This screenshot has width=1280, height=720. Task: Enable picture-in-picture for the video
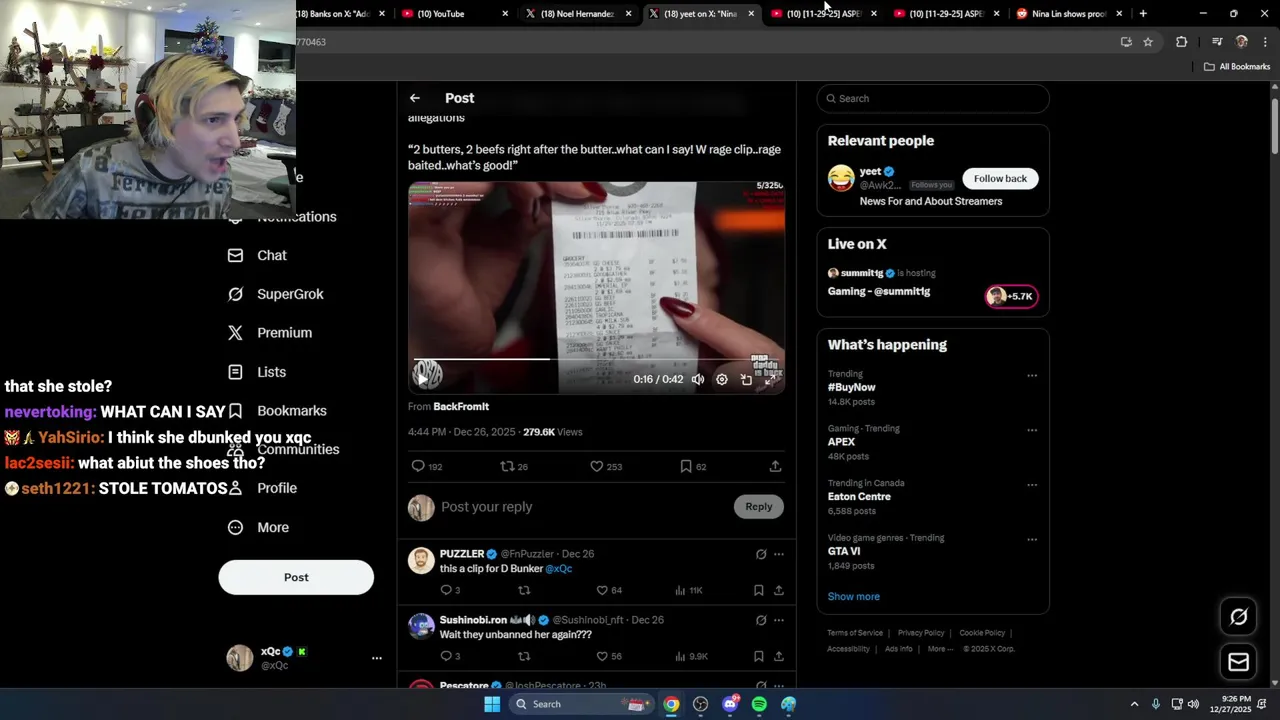(746, 380)
